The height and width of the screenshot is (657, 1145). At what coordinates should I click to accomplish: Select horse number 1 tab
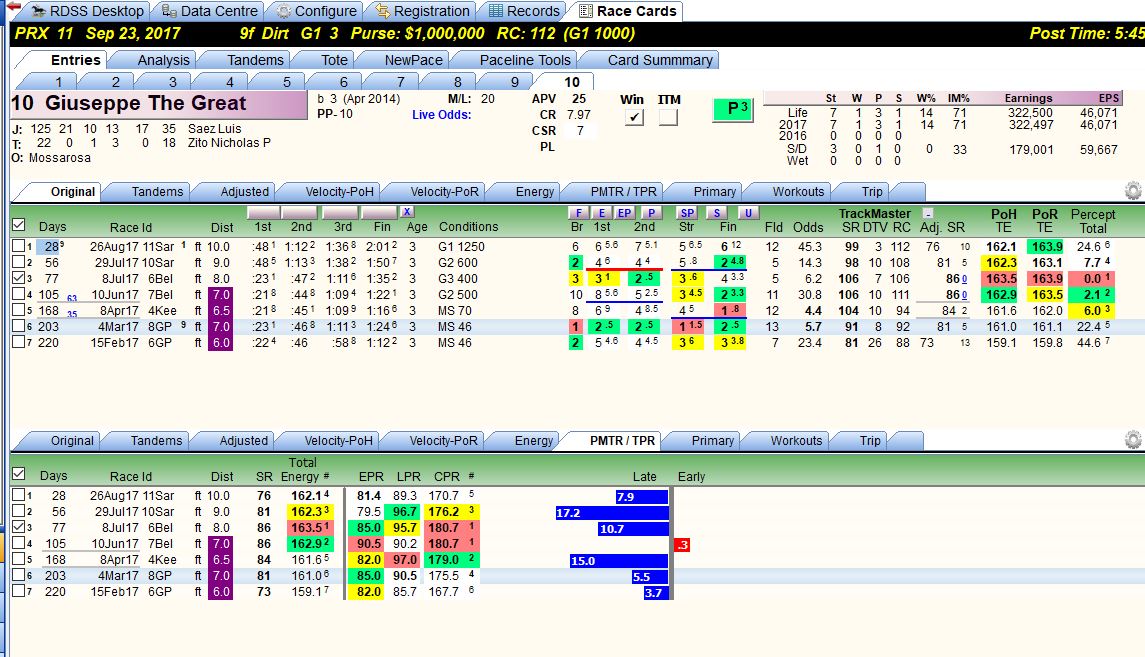click(x=58, y=82)
